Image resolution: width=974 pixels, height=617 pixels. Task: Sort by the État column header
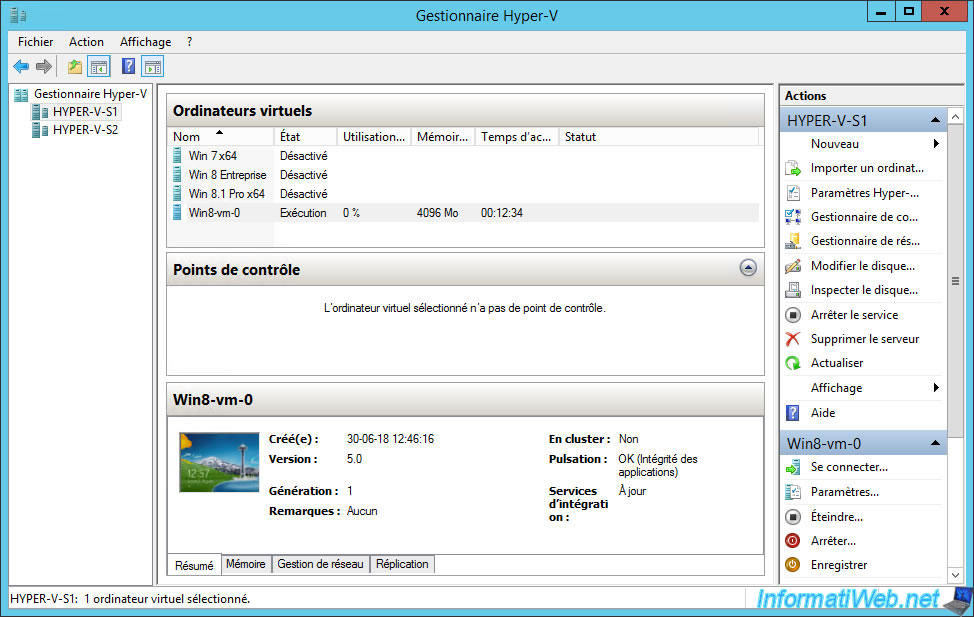pos(305,137)
